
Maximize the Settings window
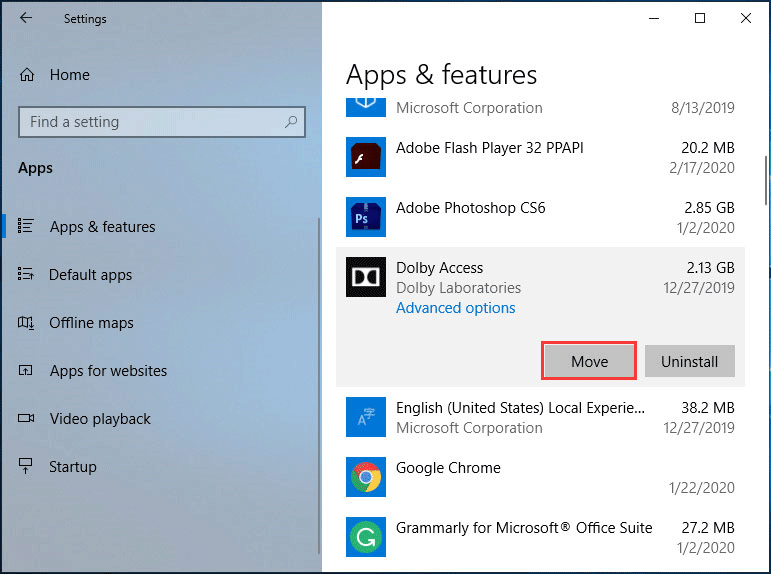(x=700, y=18)
